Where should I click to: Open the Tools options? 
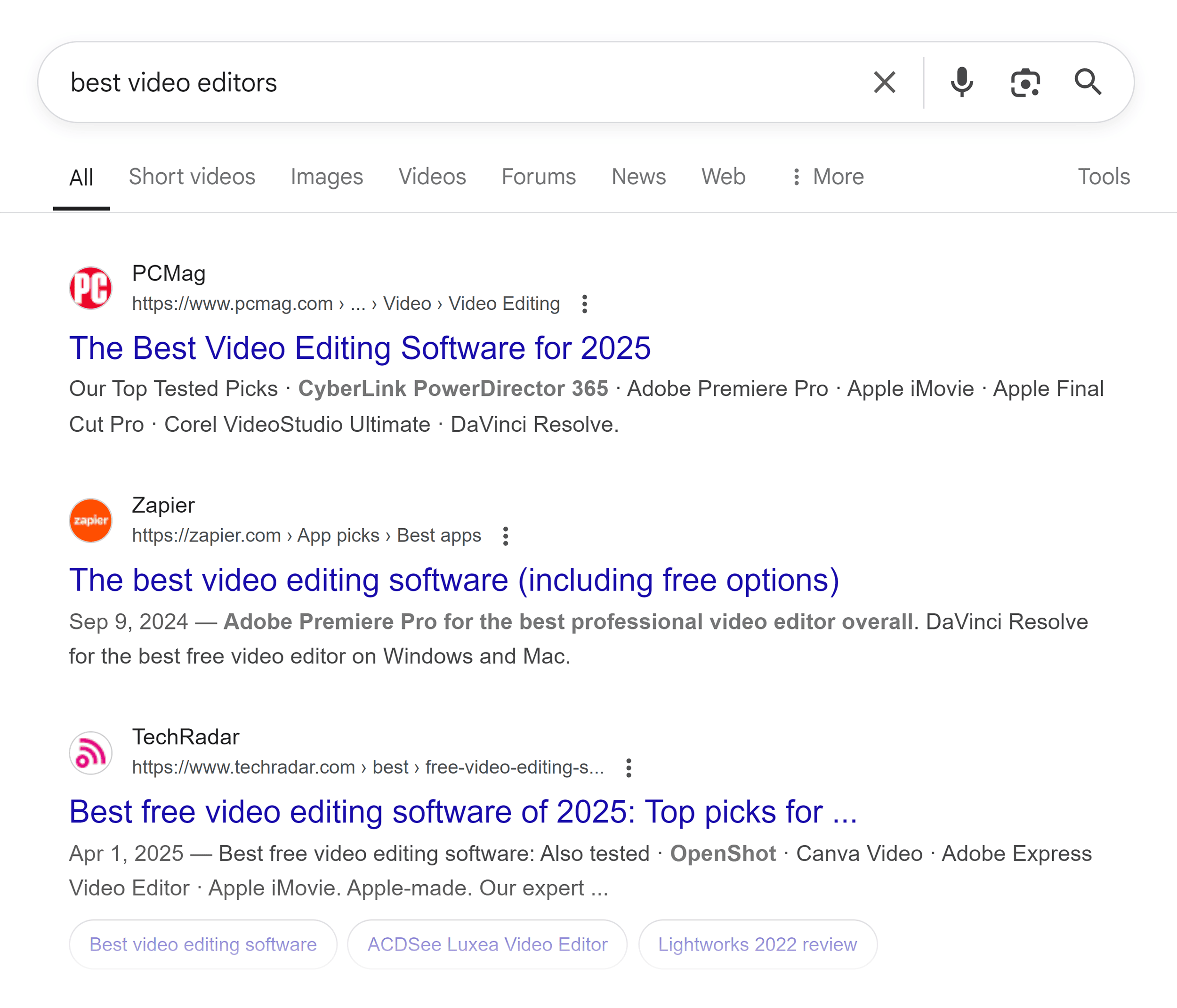click(x=1104, y=177)
